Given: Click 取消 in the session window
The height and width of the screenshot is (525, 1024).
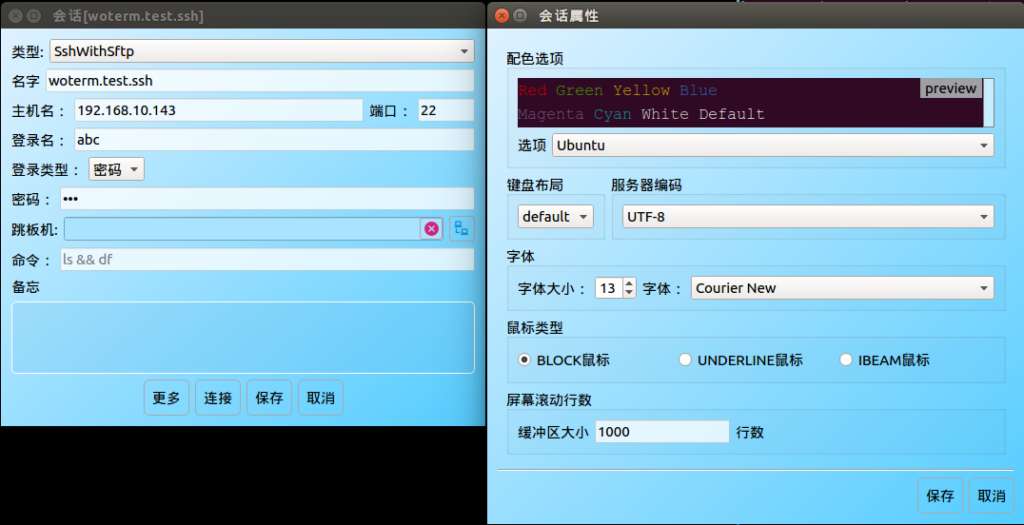Looking at the screenshot, I should coord(321,398).
